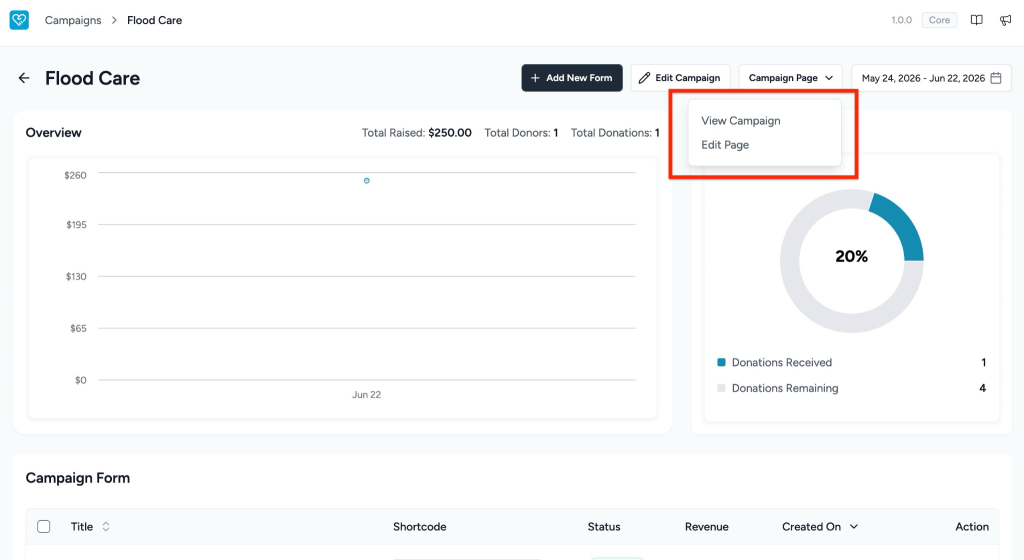
Task: Go back using the left arrow icon
Action: 24,78
